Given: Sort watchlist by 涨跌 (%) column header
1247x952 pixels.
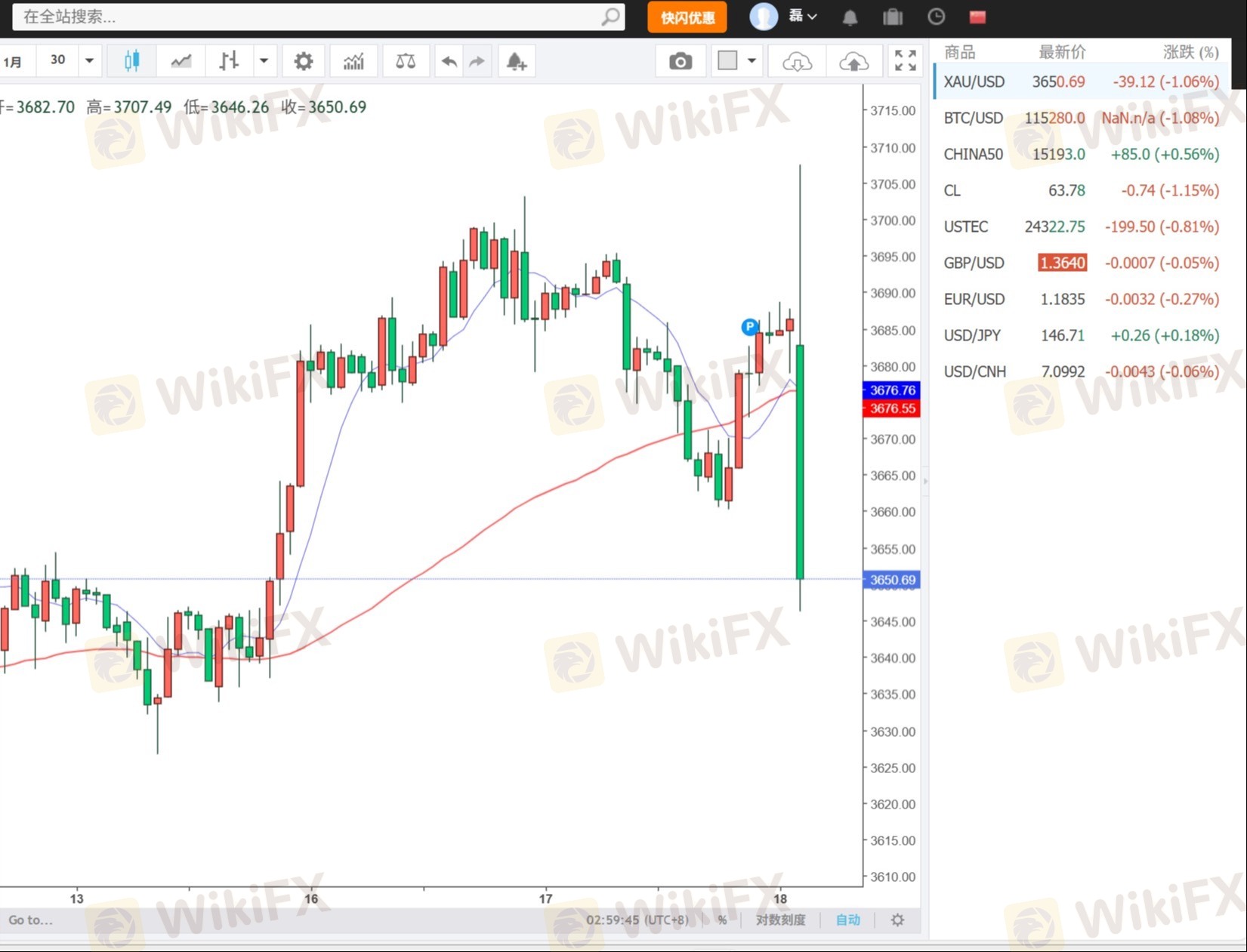Looking at the screenshot, I should (x=1191, y=52).
